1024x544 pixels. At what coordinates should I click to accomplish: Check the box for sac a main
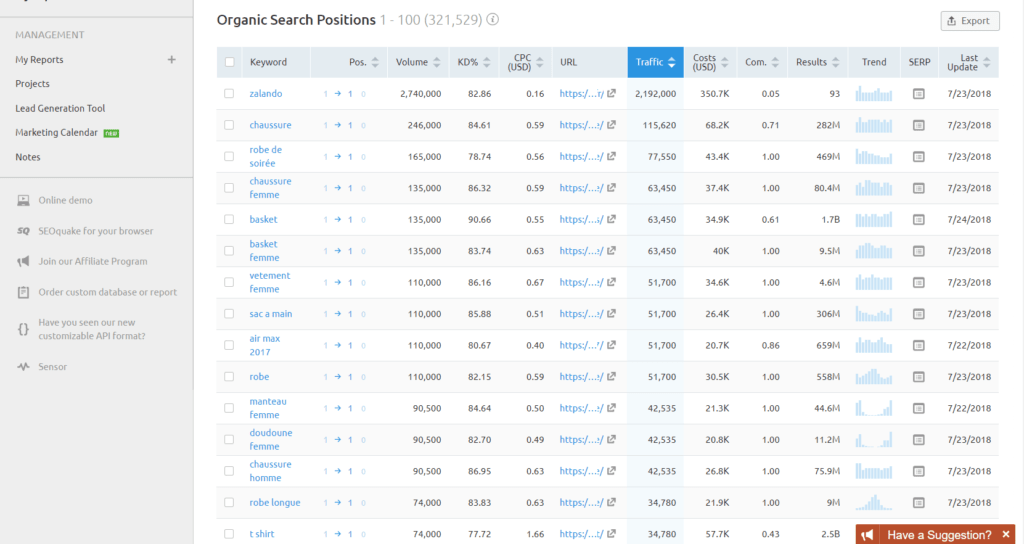pyautogui.click(x=229, y=314)
